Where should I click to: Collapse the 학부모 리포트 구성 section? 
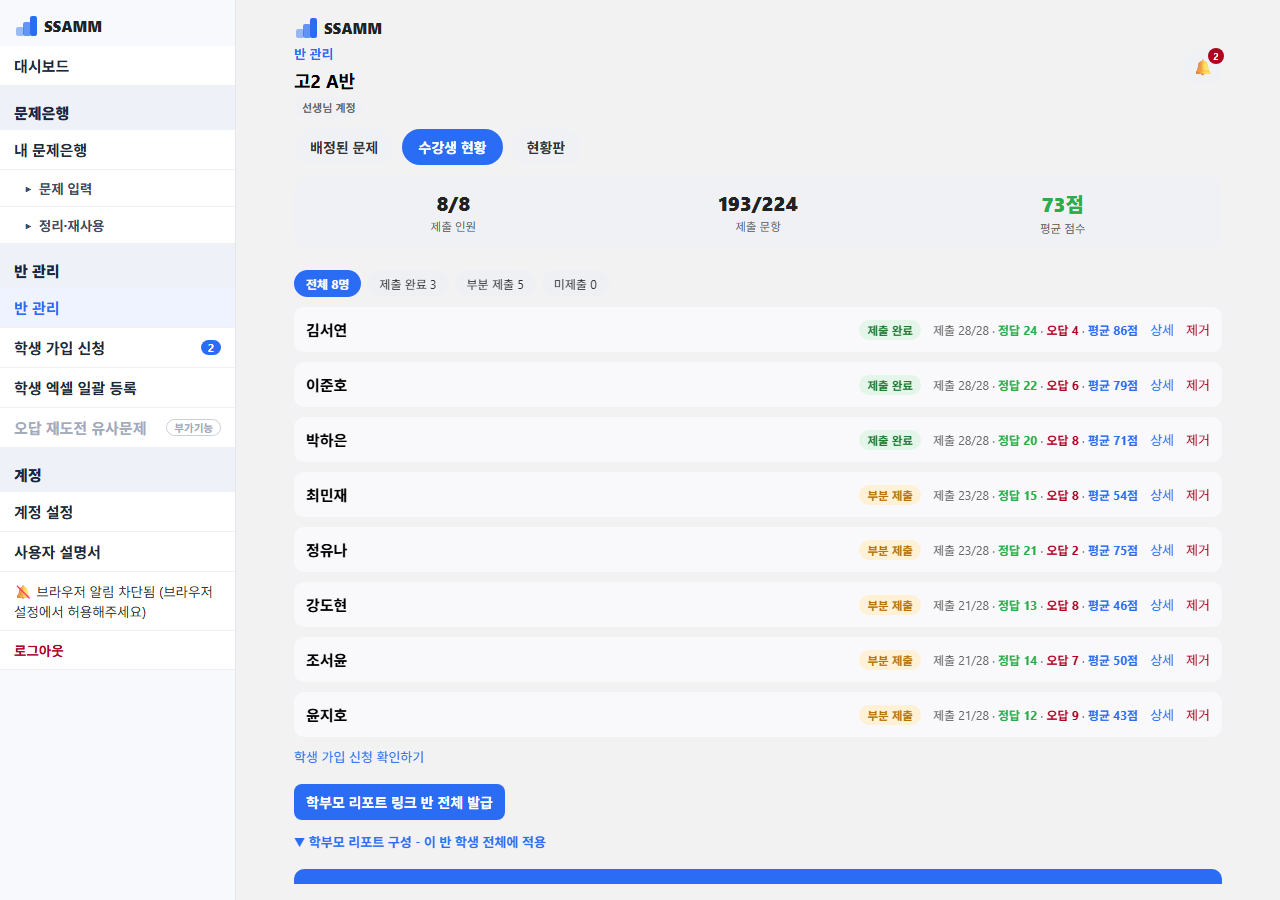tap(420, 842)
